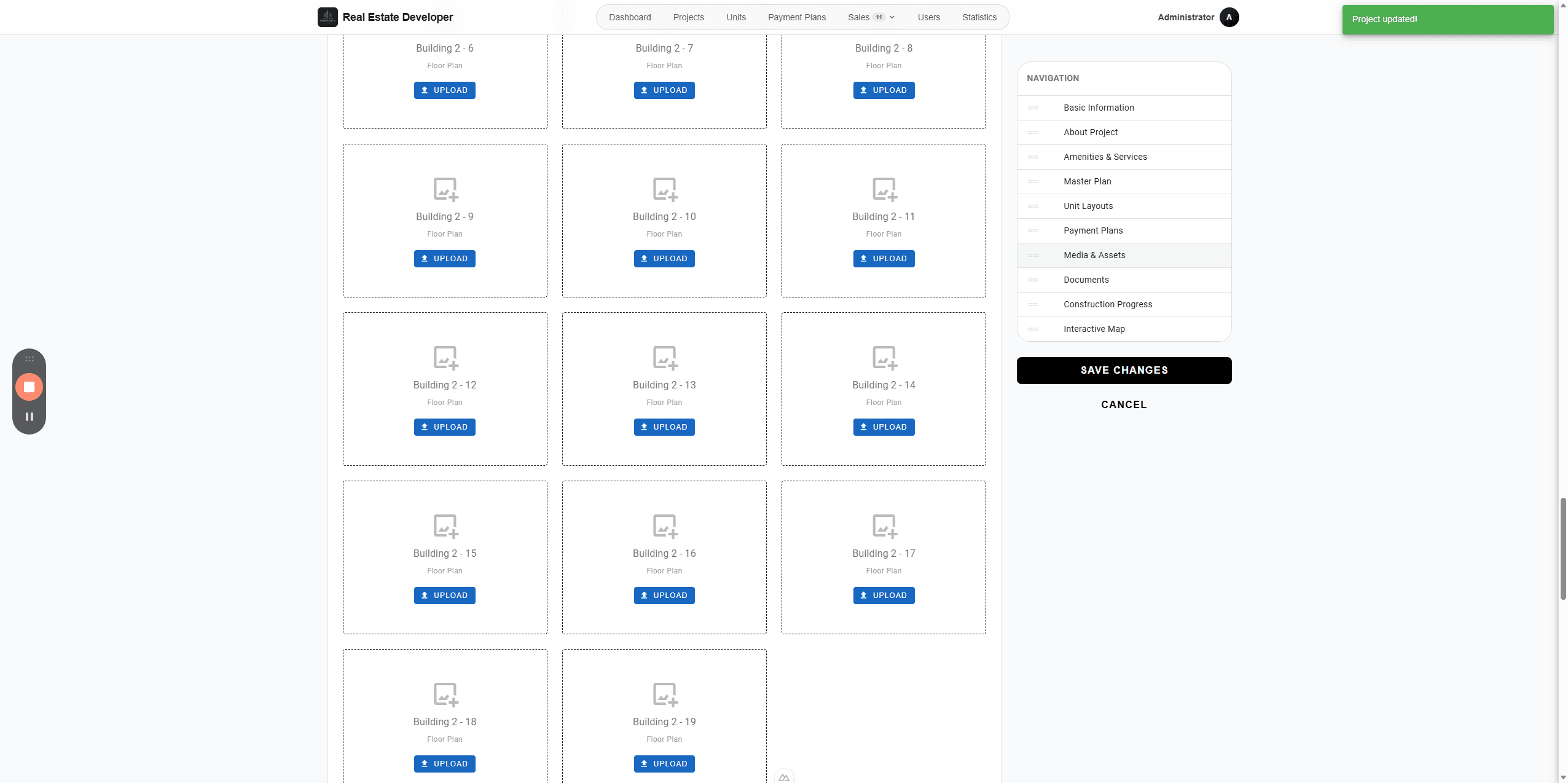Click the Building 2 - 19 image placeholder icon
The height and width of the screenshot is (783, 1568).
pyautogui.click(x=665, y=694)
